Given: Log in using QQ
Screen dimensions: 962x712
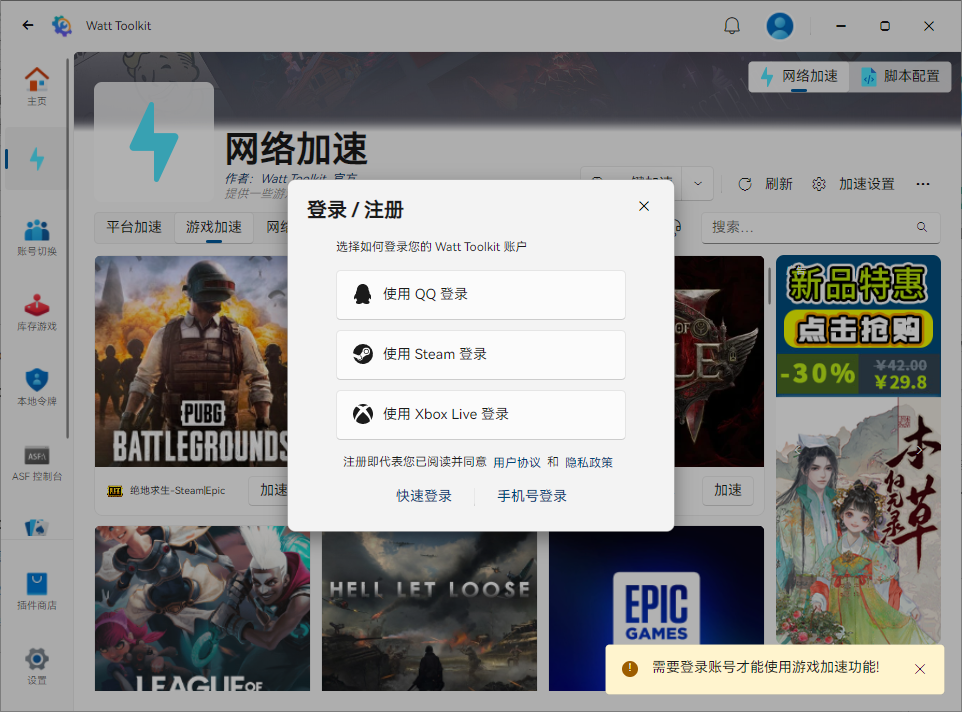Looking at the screenshot, I should 481,294.
